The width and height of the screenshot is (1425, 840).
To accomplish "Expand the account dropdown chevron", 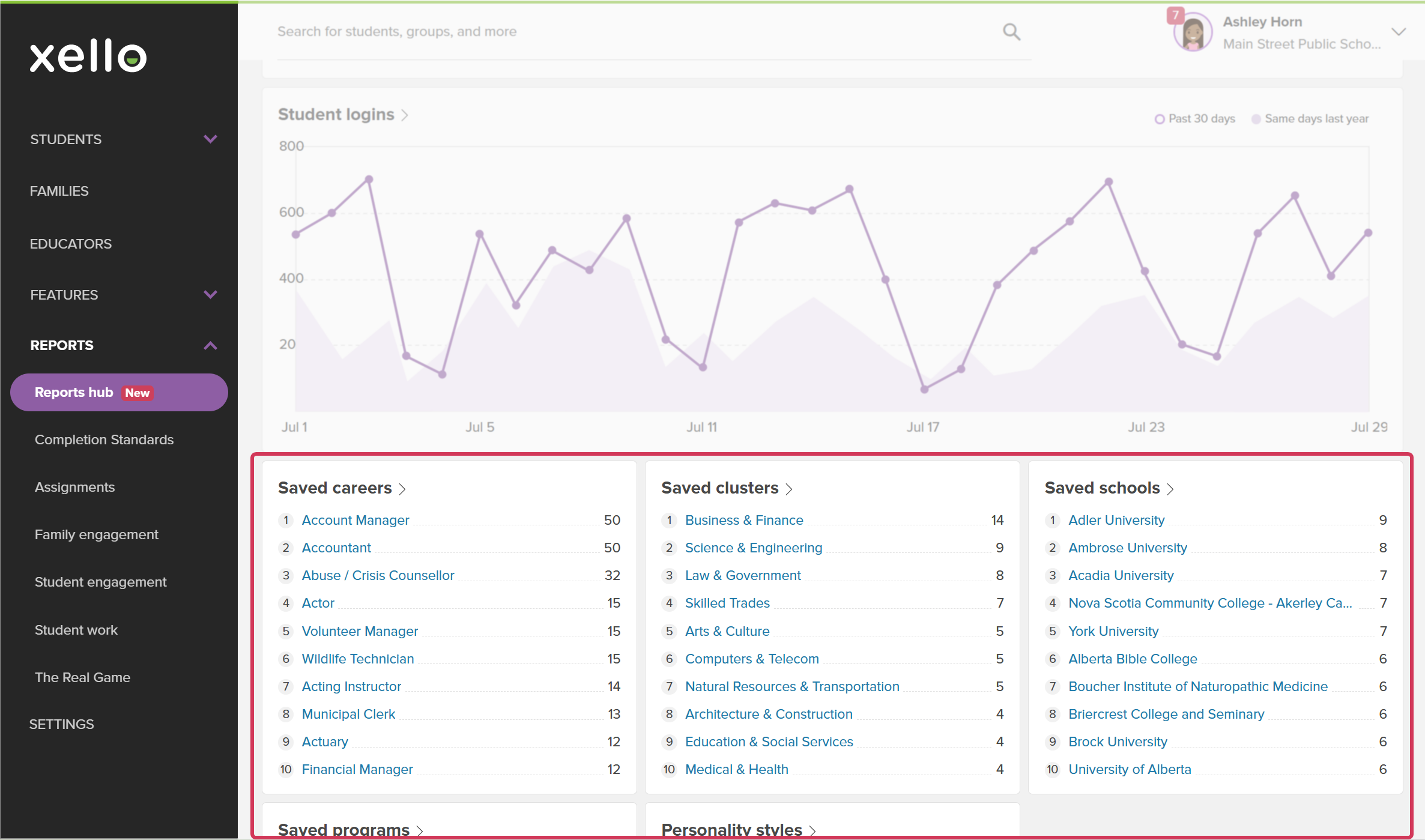I will click(1399, 32).
